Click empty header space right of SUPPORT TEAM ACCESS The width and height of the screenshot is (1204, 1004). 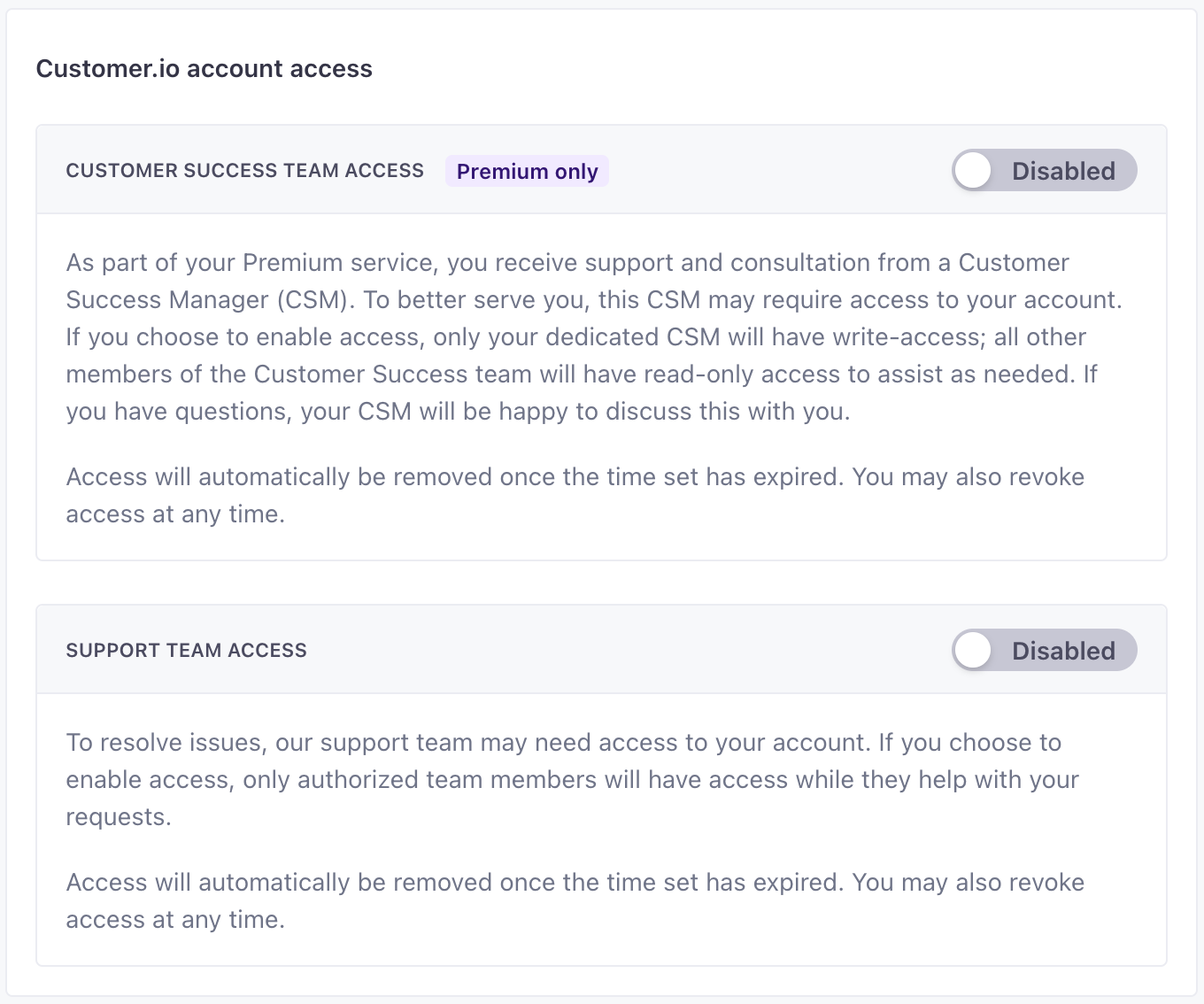[620, 651]
